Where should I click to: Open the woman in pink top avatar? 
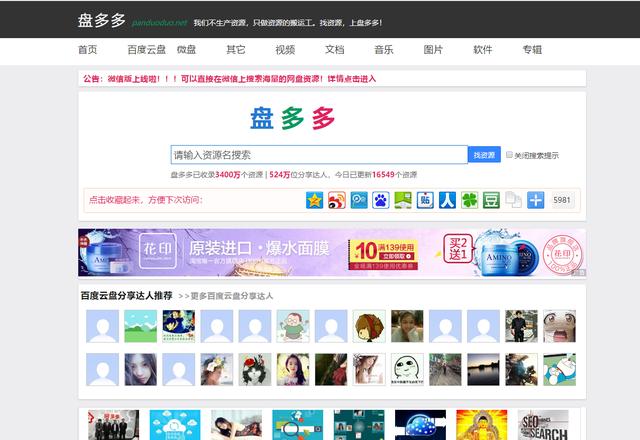coord(293,369)
